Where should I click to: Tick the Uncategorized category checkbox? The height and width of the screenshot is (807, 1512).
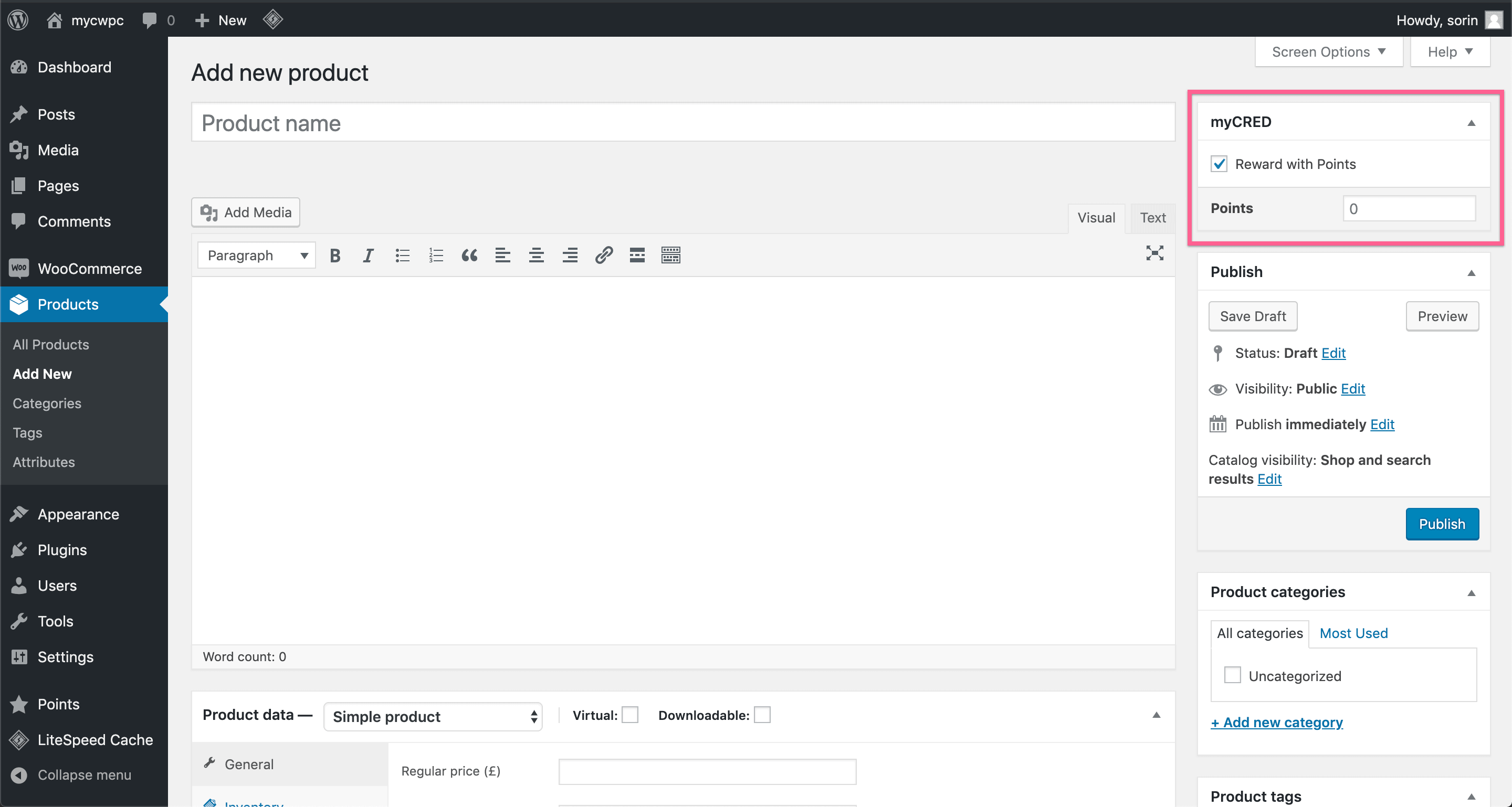point(1233,675)
